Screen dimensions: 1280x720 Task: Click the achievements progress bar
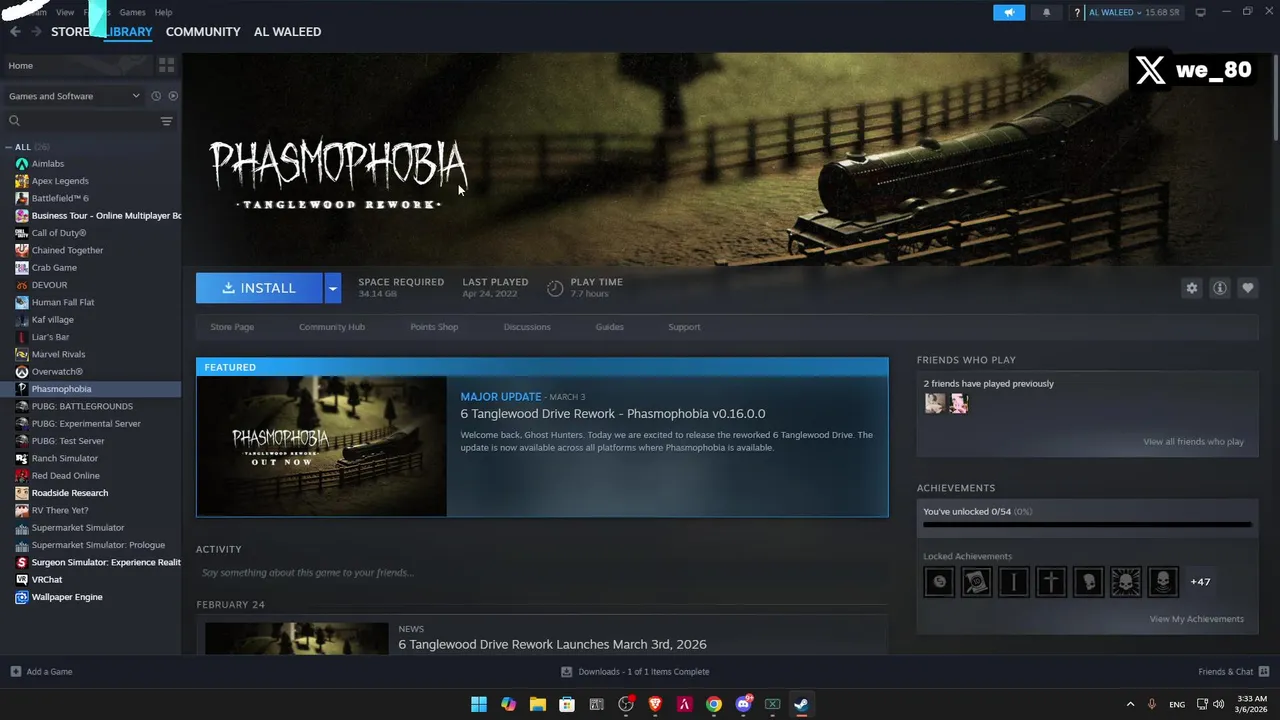(1087, 524)
